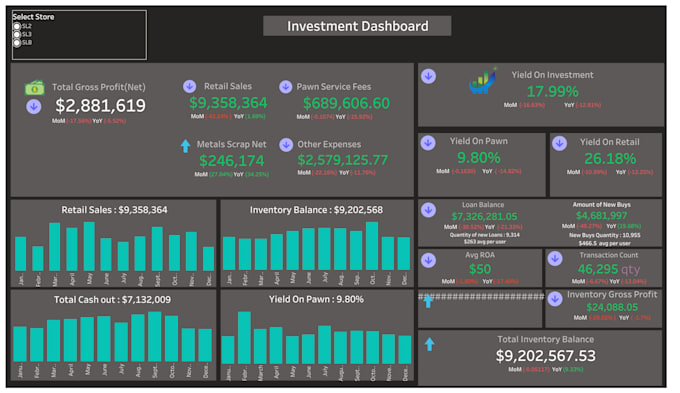680x393 pixels.
Task: Click the up-arrow icon next to Metals Scrap Net
Action: pyautogui.click(x=186, y=146)
